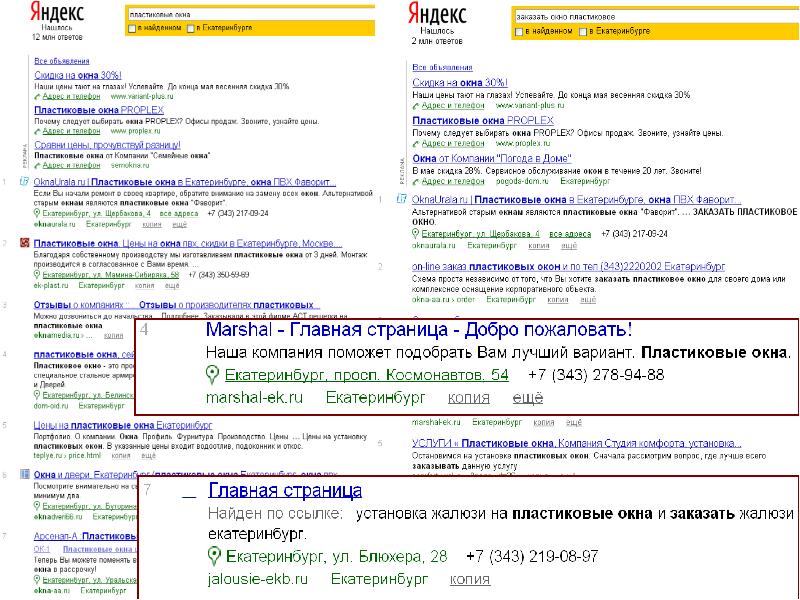Open 'Пластиковые окна. Цены на окна пвх' result
Screen dimensions: 800x600
187,243
